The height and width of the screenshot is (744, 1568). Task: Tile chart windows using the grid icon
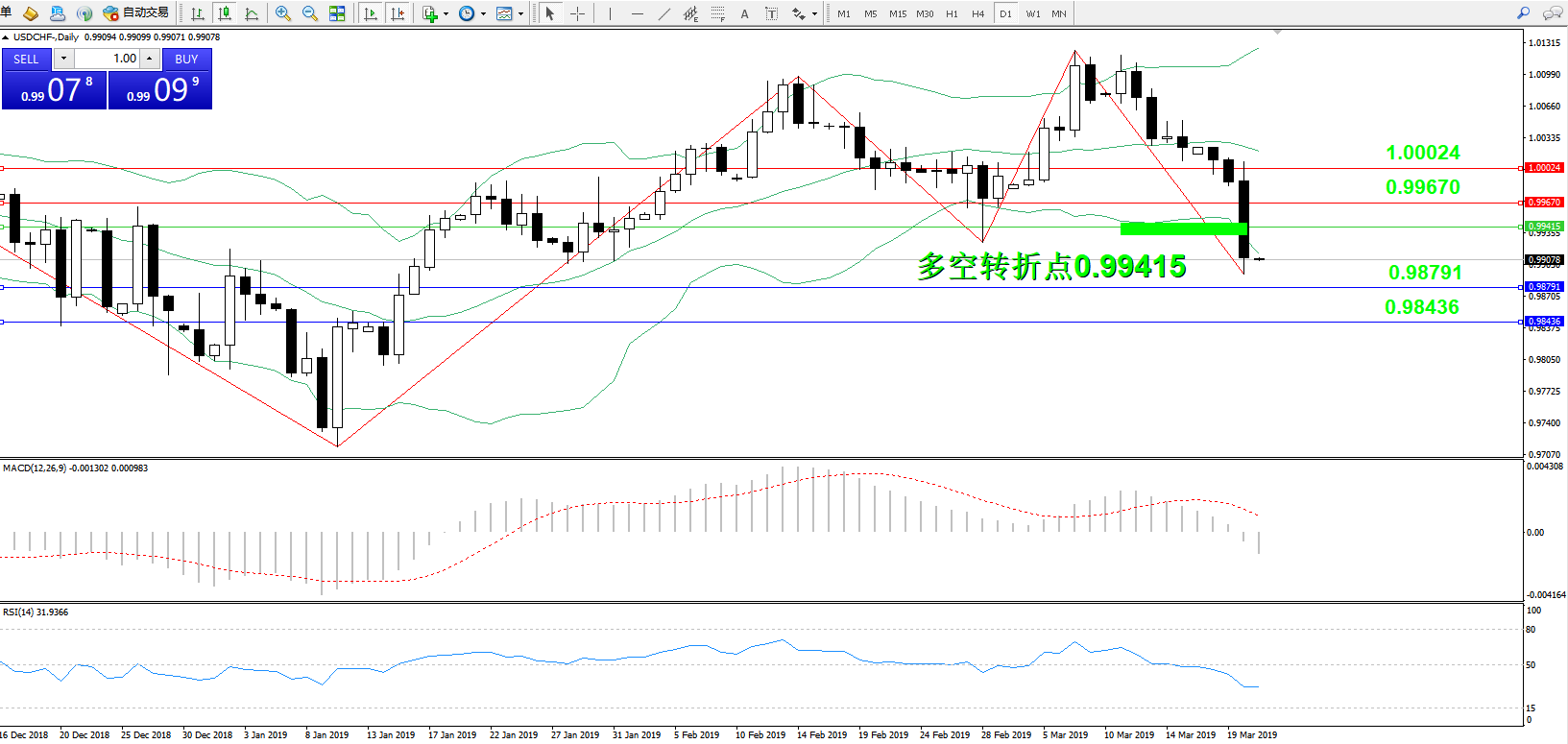337,13
